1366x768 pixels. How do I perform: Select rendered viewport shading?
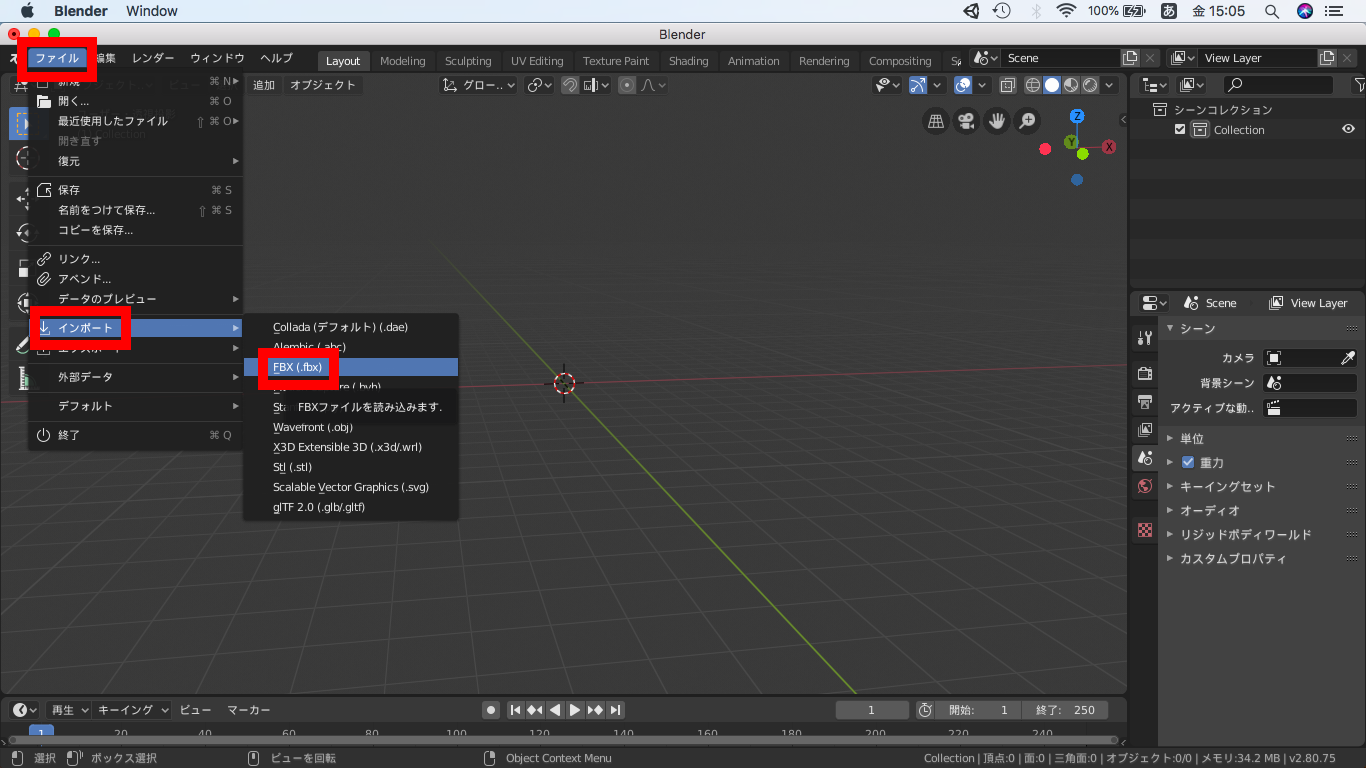[x=1090, y=85]
